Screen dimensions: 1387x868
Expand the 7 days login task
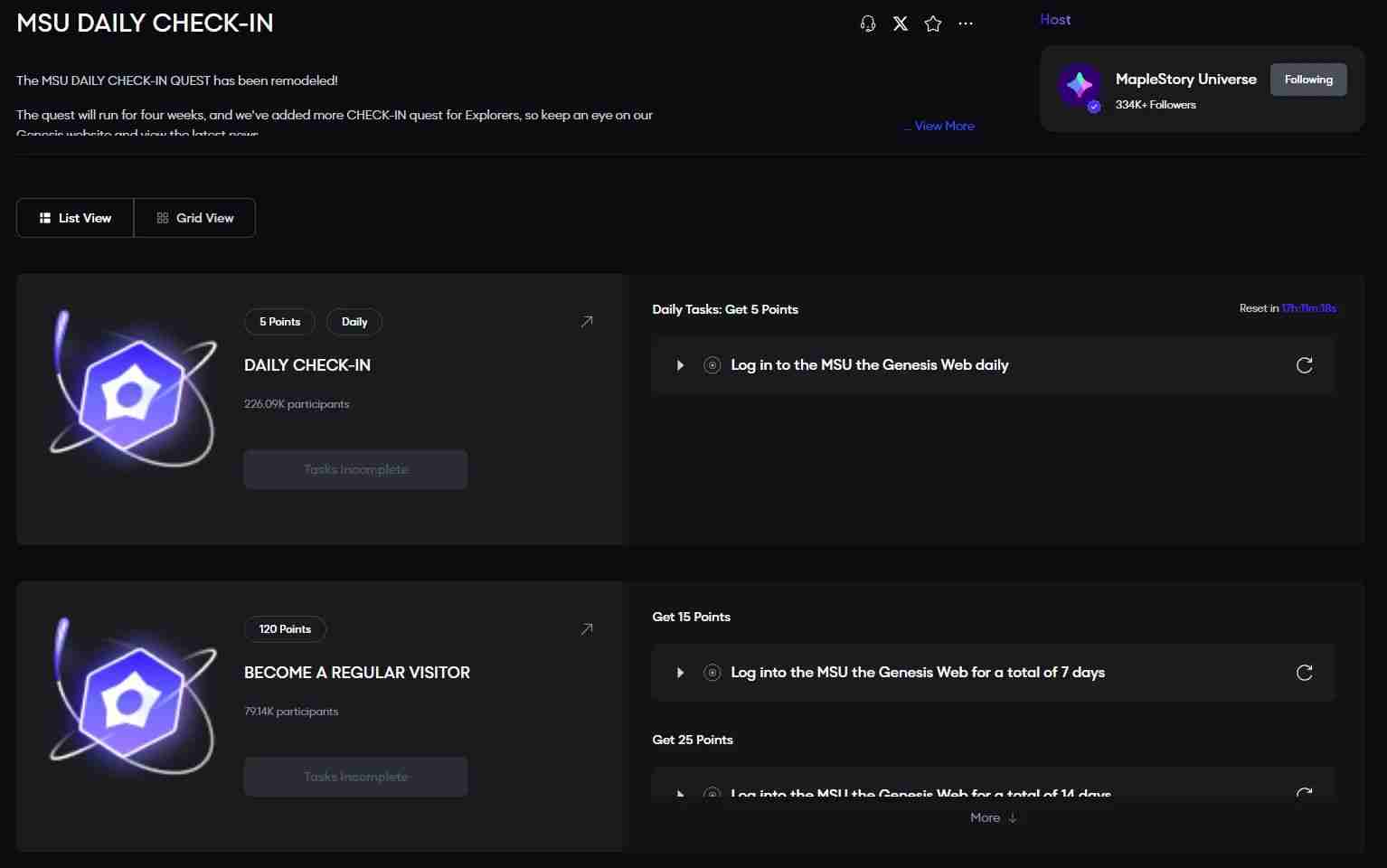pyautogui.click(x=680, y=673)
